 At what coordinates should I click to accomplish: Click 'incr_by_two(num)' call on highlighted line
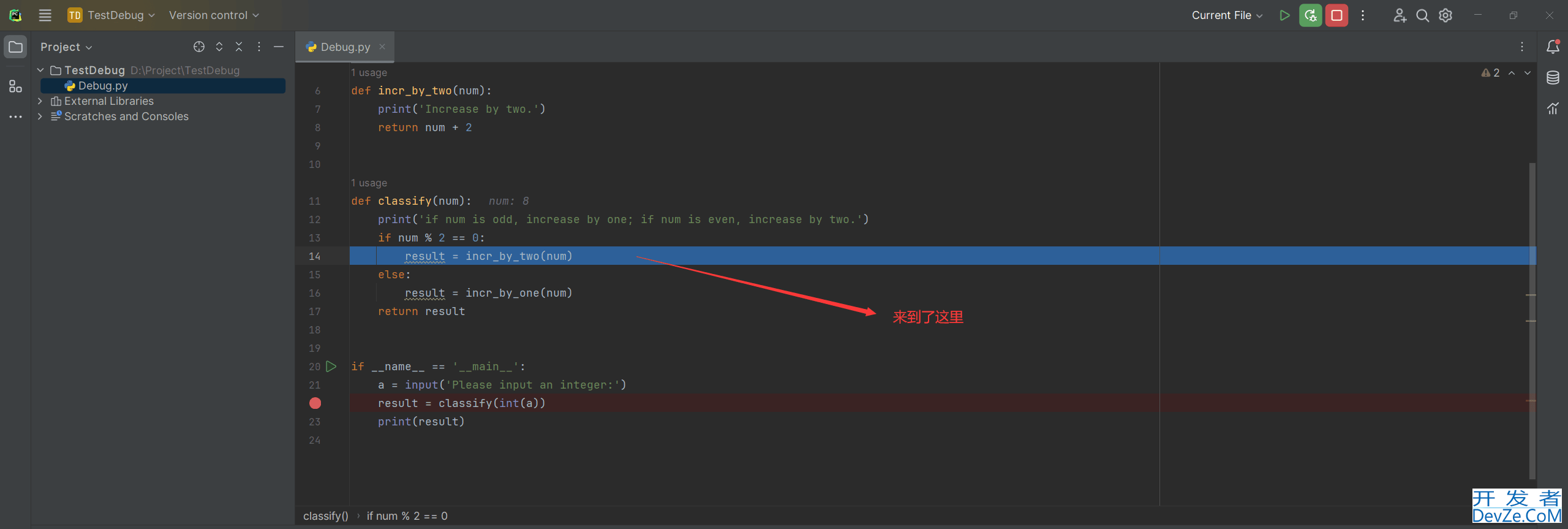(x=519, y=256)
